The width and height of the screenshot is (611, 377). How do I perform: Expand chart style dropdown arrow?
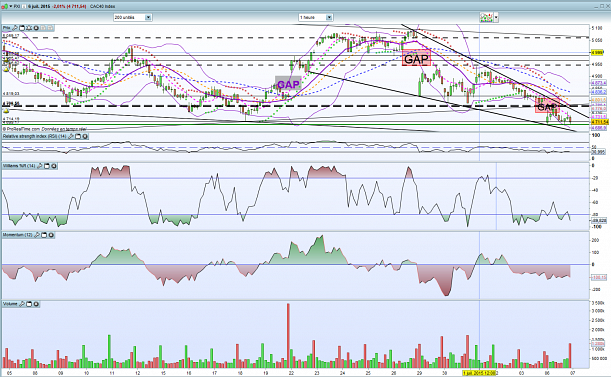click(x=496, y=17)
